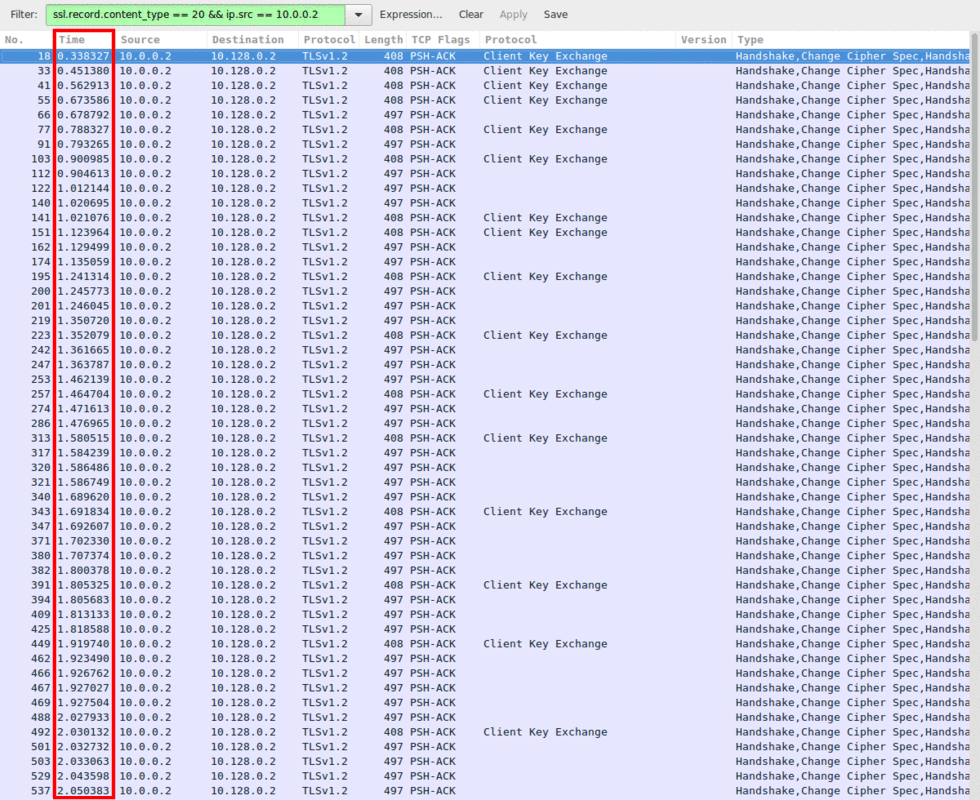Select packet 66 at time 0.678792

485,115
